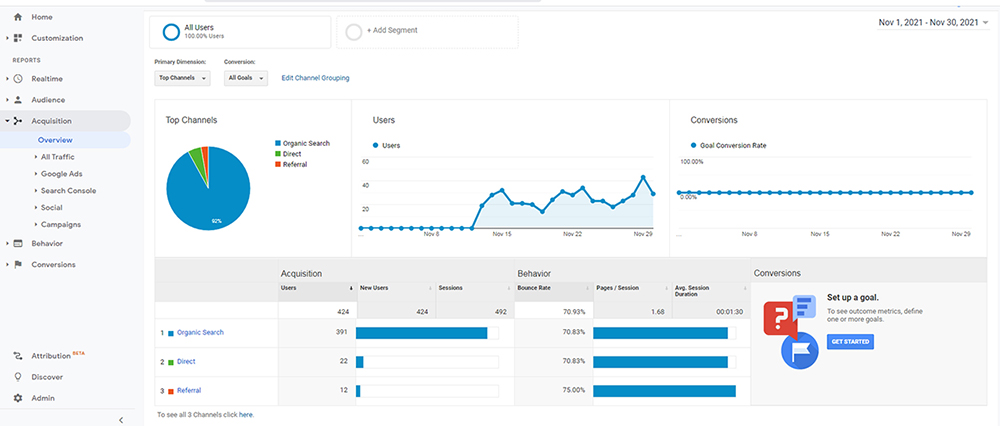Collapse the Acquisition section arrow
Viewport: 1000px width, 426px height.
click(x=7, y=121)
